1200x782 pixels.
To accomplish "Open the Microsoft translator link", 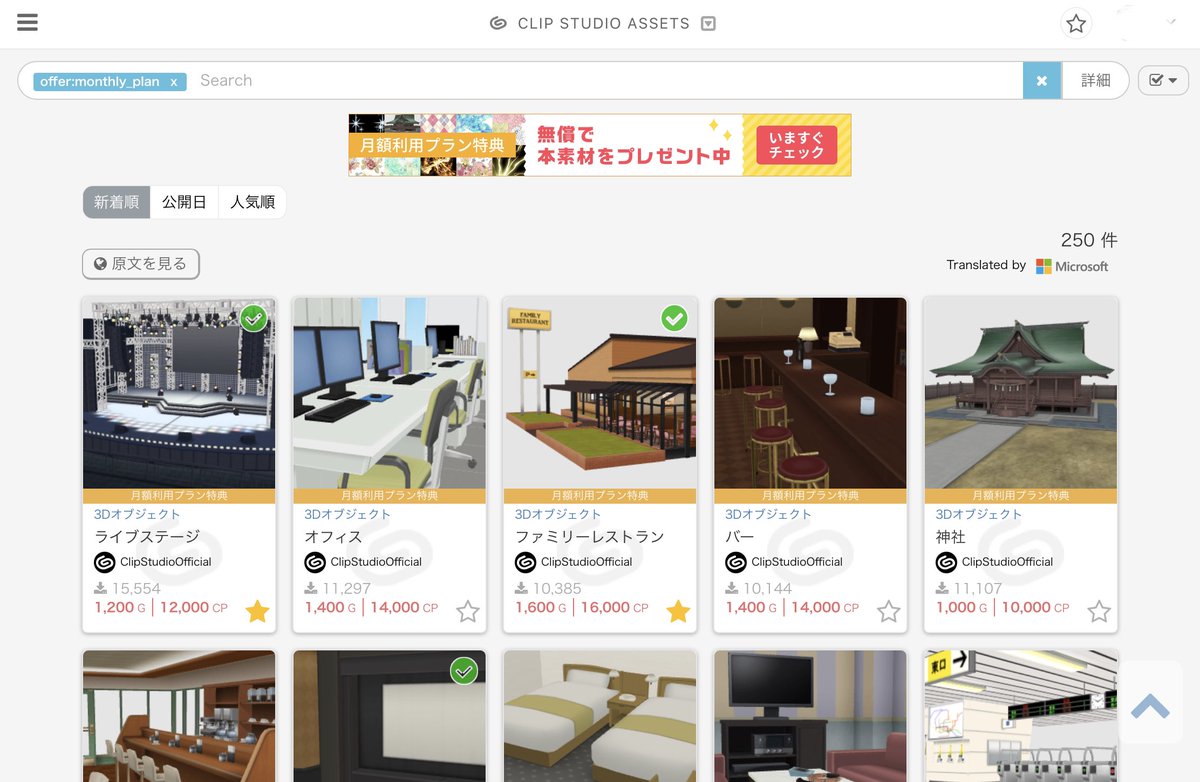I will pyautogui.click(x=1072, y=266).
